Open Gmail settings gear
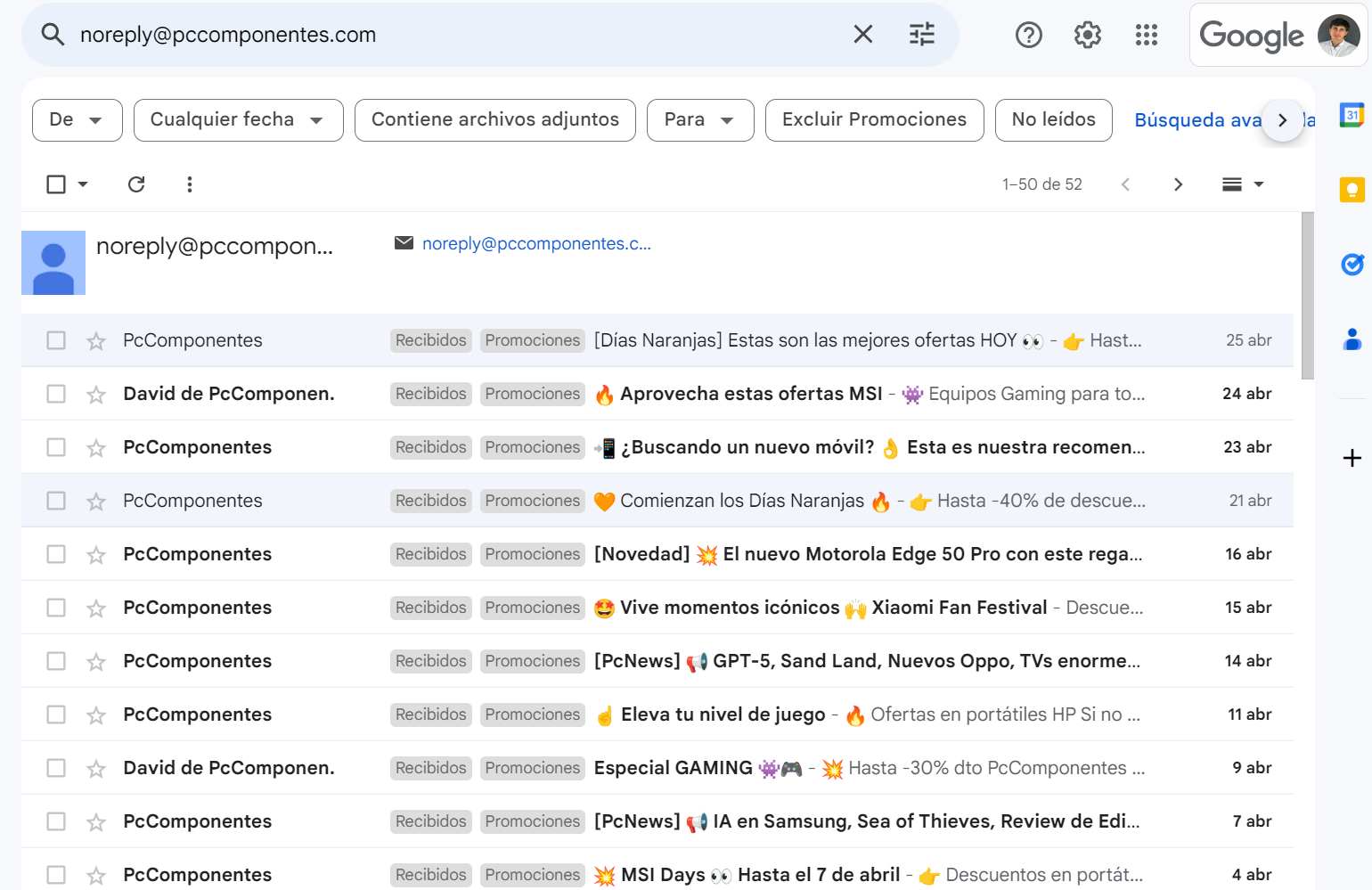1372x890 pixels. [1087, 35]
